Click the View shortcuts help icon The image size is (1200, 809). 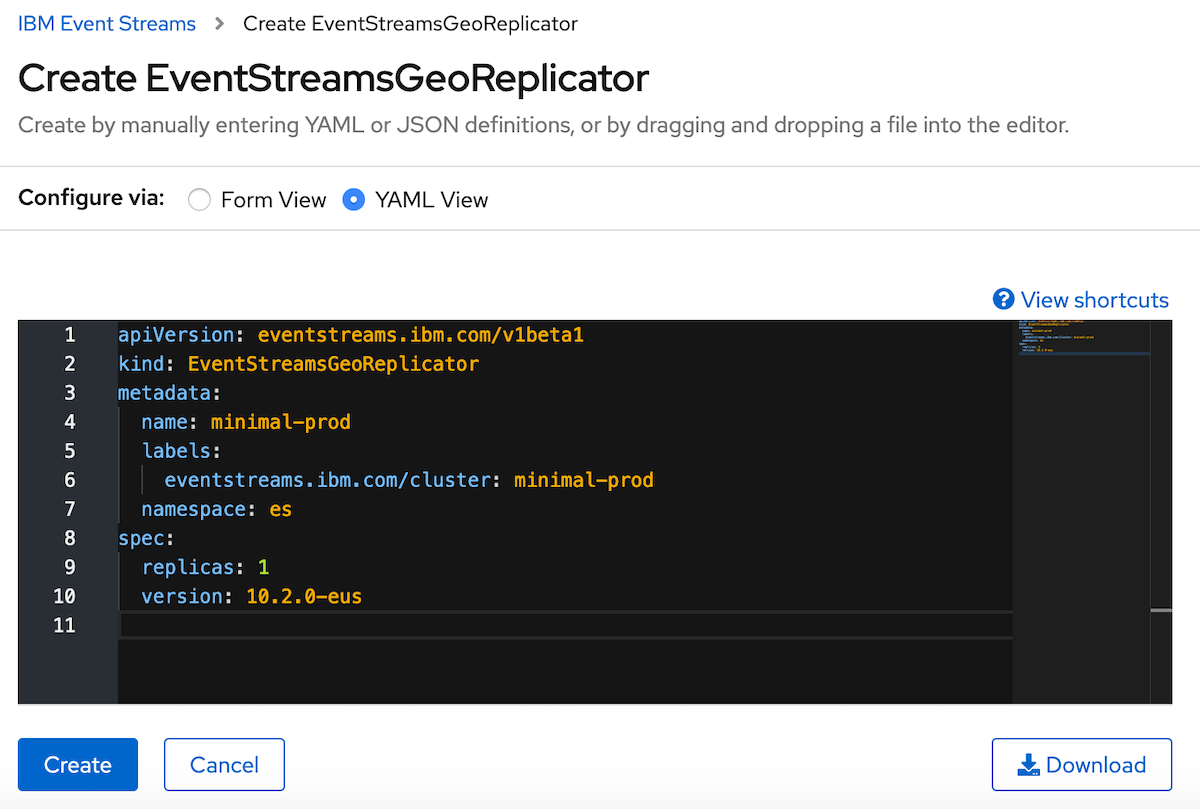1003,299
